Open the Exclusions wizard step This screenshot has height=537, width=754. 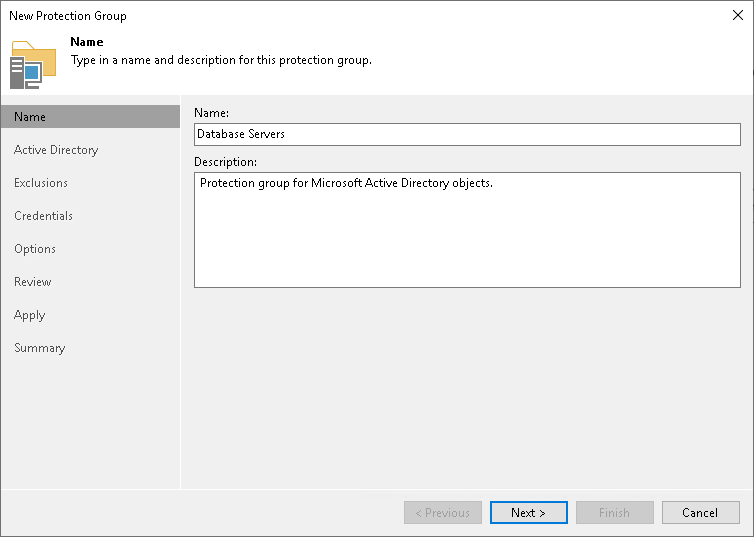coord(41,183)
